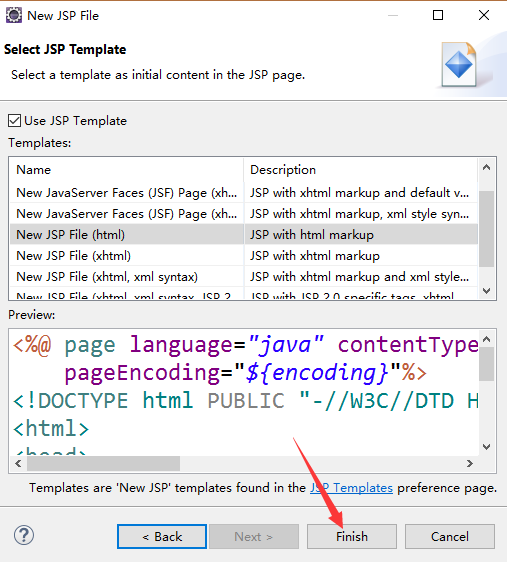Click 'JSP with xhtml markup' description cell

point(361,256)
